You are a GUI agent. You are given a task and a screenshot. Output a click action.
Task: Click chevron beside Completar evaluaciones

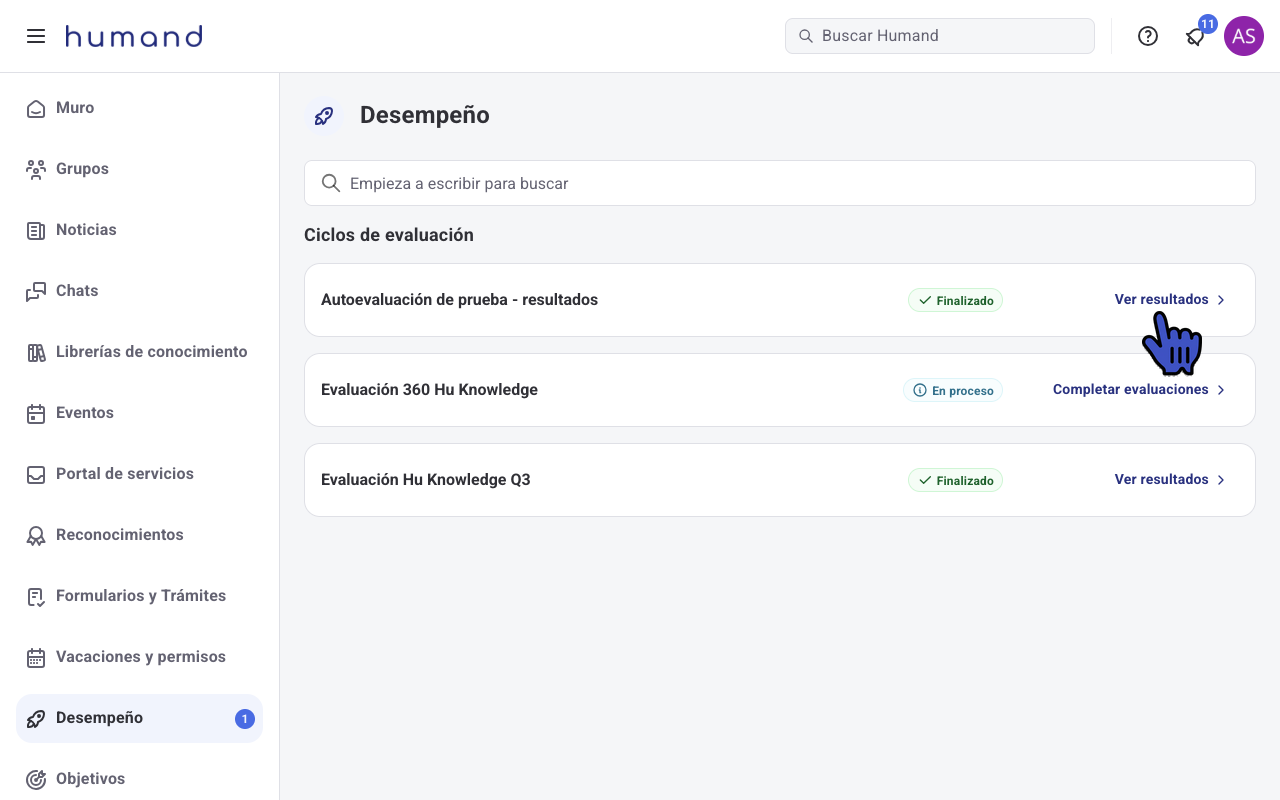pyautogui.click(x=1221, y=390)
